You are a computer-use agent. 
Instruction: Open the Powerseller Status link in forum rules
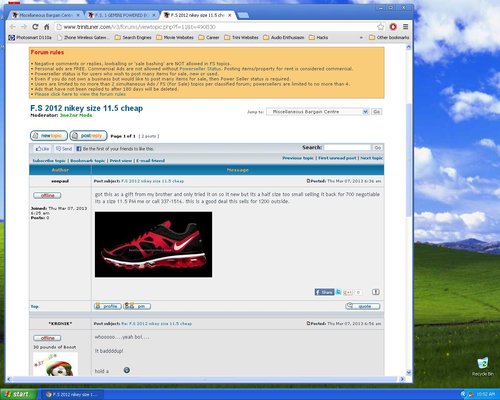[x=200, y=69]
